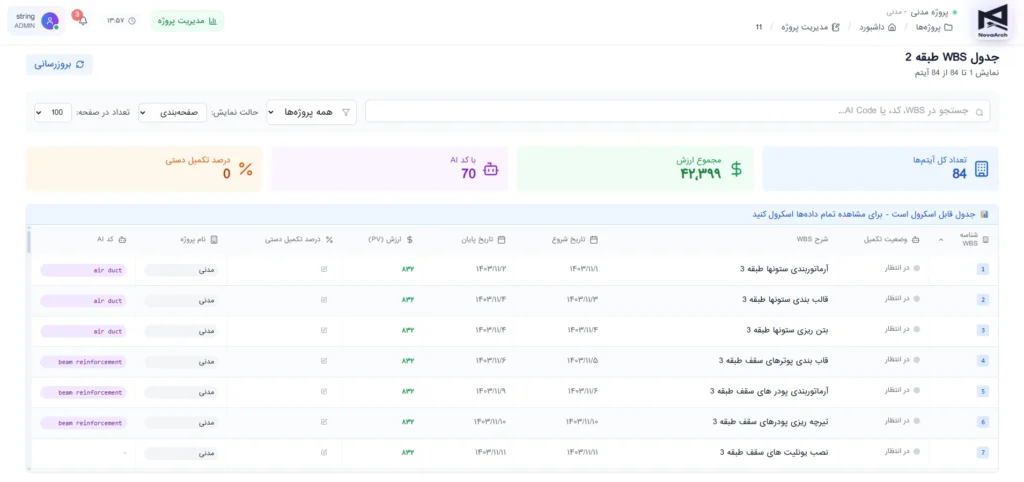Screen dimensions: 1024x482
Task: Click the green مدیریت پروژه button
Action: (187, 20)
